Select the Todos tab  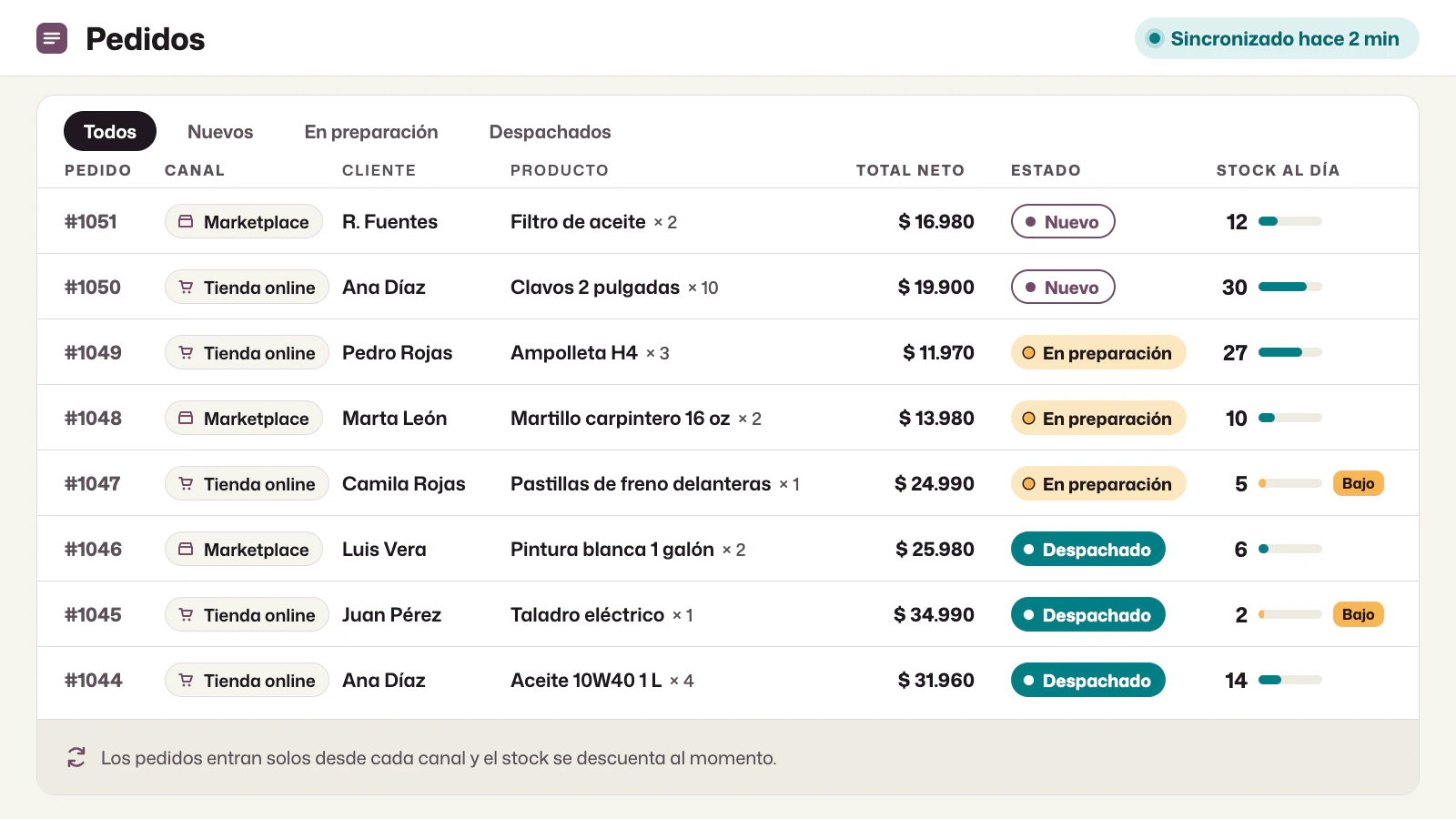[x=110, y=131]
